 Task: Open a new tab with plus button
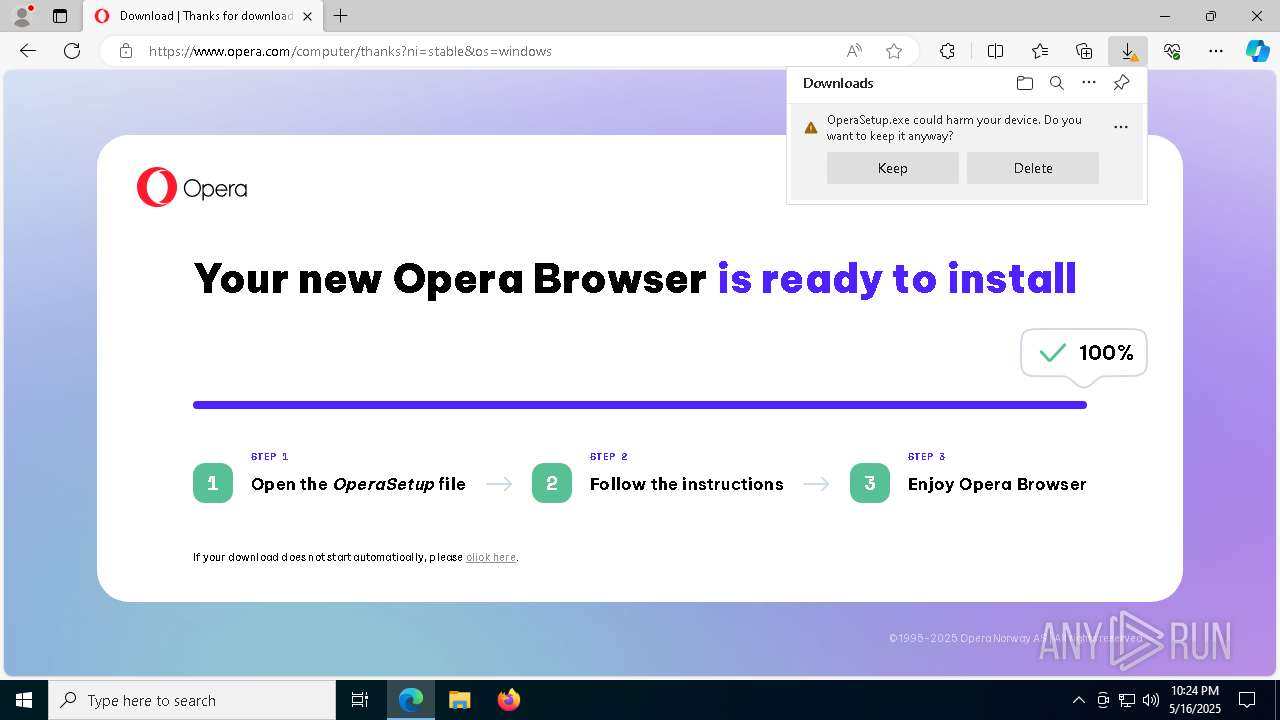click(341, 16)
